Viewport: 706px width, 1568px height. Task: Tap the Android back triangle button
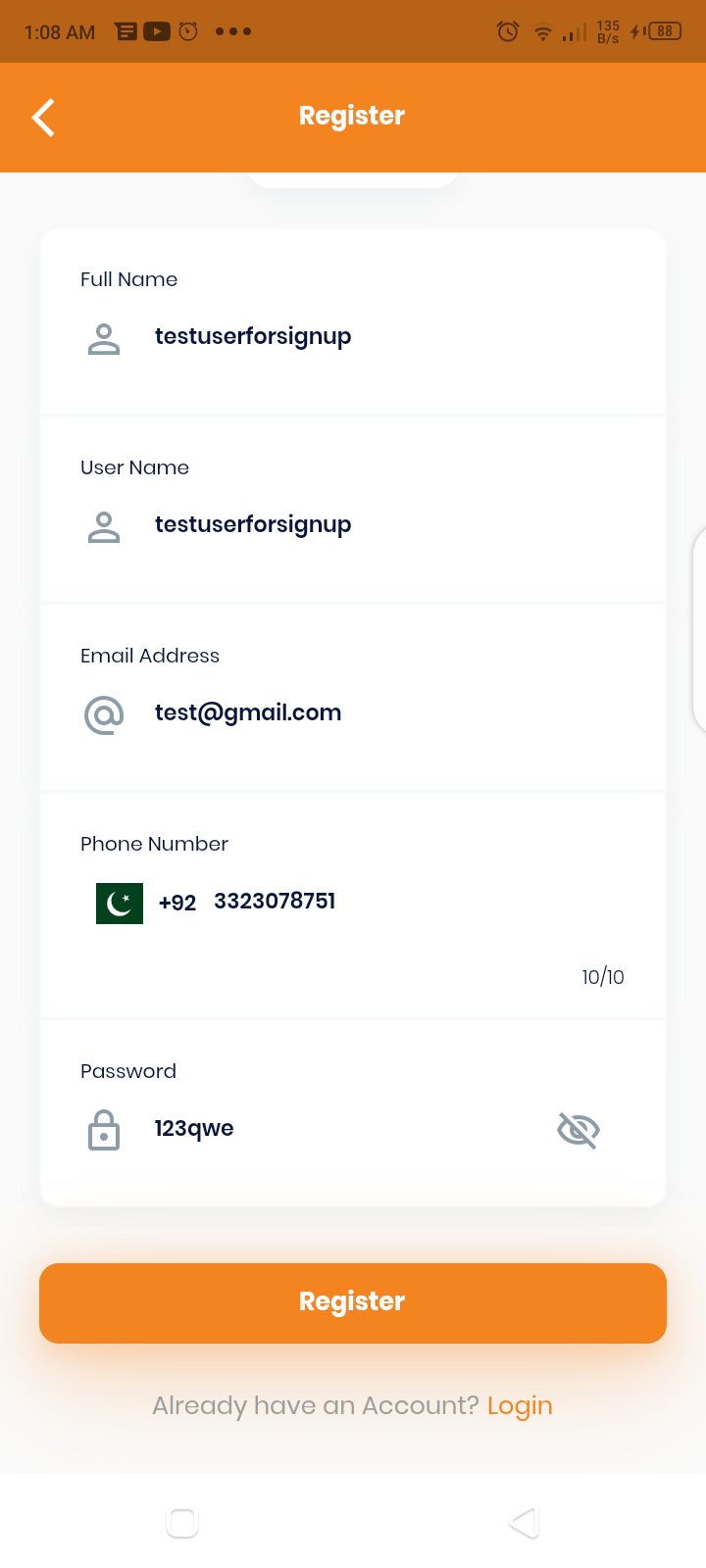(x=525, y=1522)
